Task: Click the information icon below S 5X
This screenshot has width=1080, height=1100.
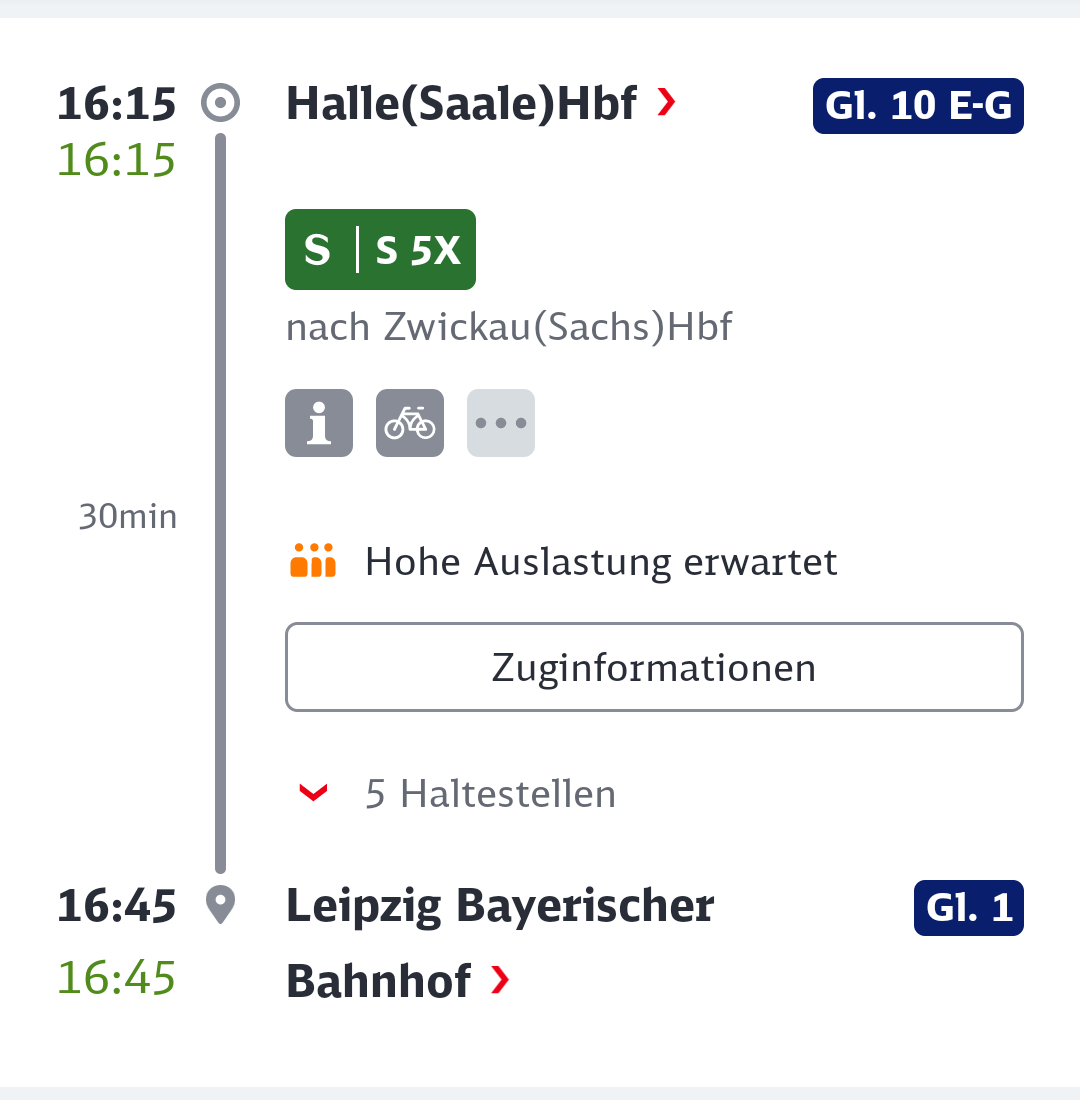Action: (x=319, y=423)
